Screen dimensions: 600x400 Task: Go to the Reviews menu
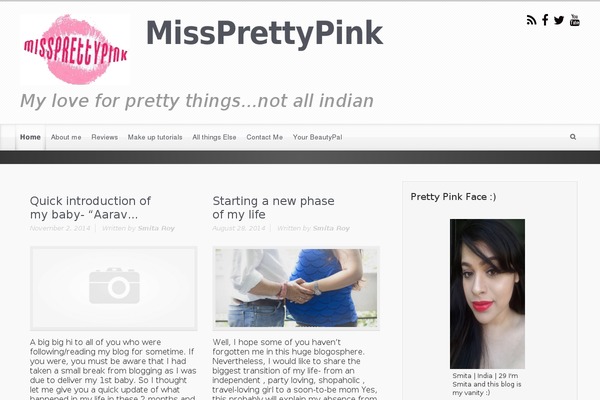(x=104, y=137)
